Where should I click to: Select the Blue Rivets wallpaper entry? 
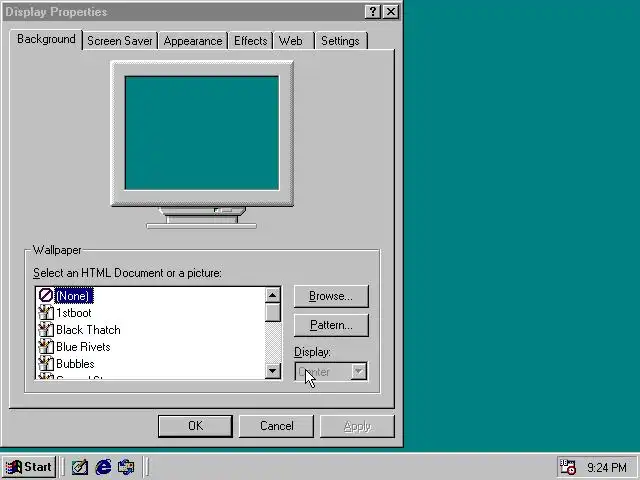coord(83,347)
